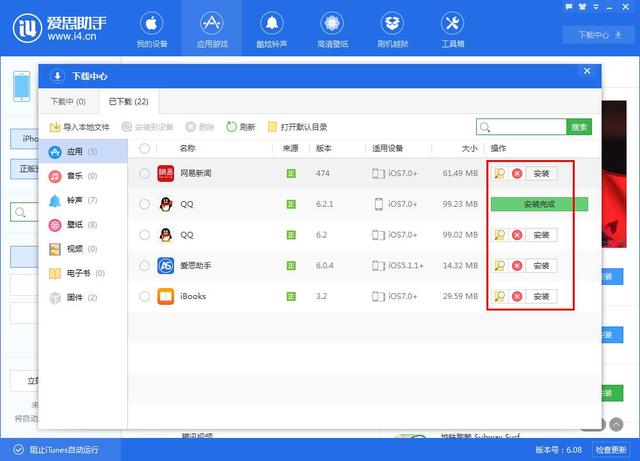Image resolution: width=640 pixels, height=461 pixels.
Task: Click the QQ 6.2.1 penguin icon
Action: coord(166,204)
